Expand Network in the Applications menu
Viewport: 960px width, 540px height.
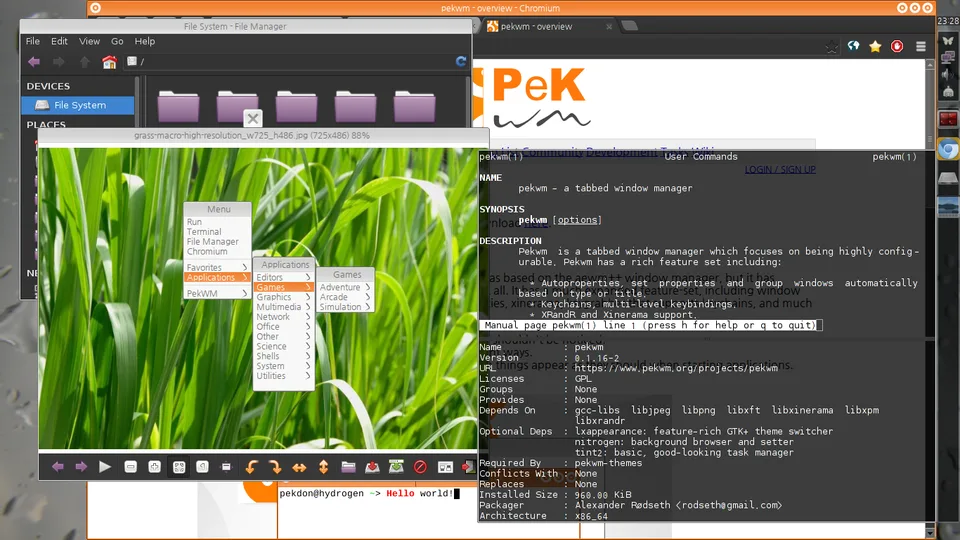click(x=283, y=317)
